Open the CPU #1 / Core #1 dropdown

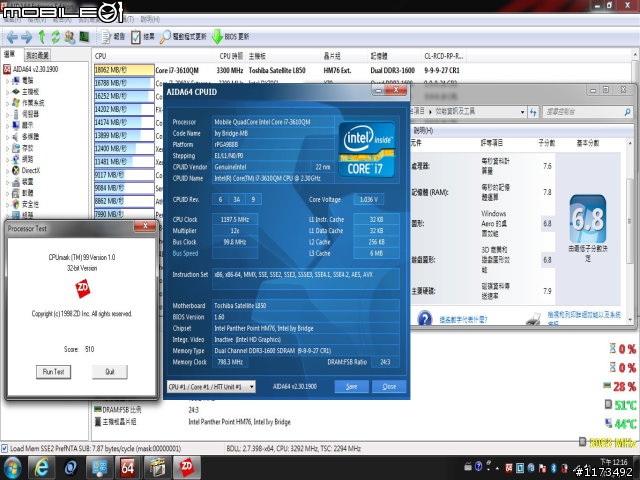[210, 386]
